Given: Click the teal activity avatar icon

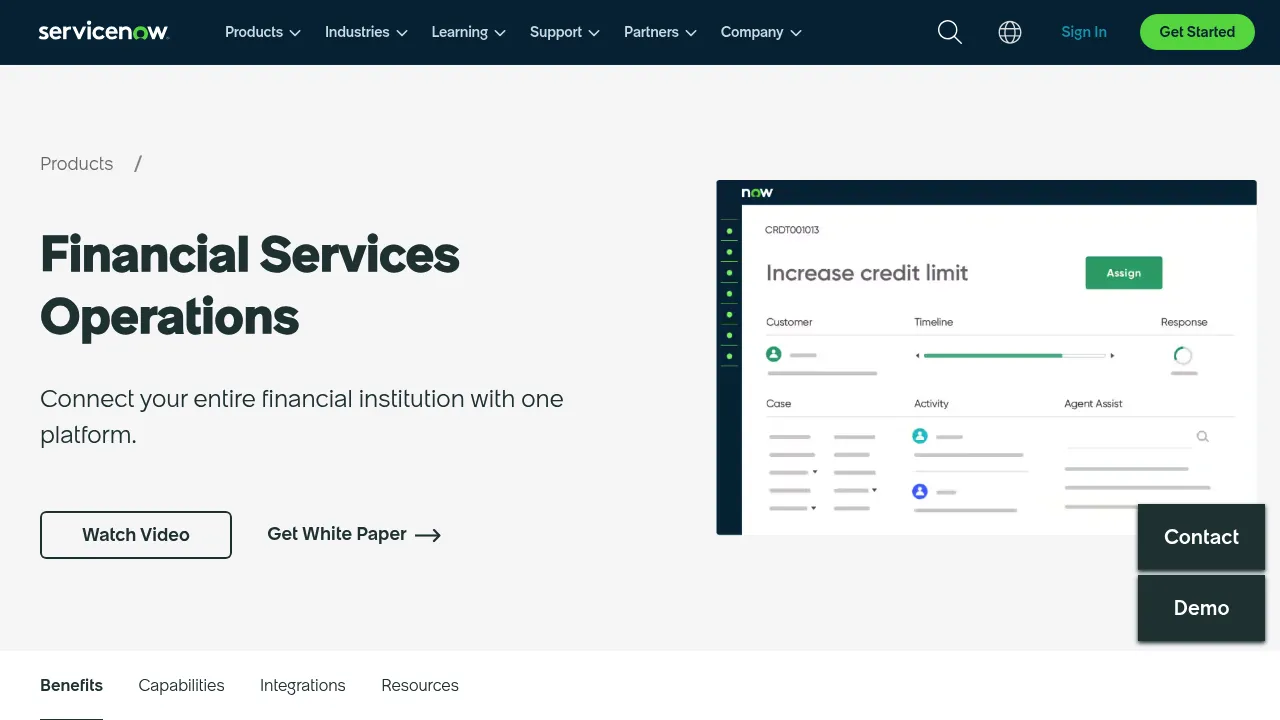Looking at the screenshot, I should pyautogui.click(x=920, y=436).
